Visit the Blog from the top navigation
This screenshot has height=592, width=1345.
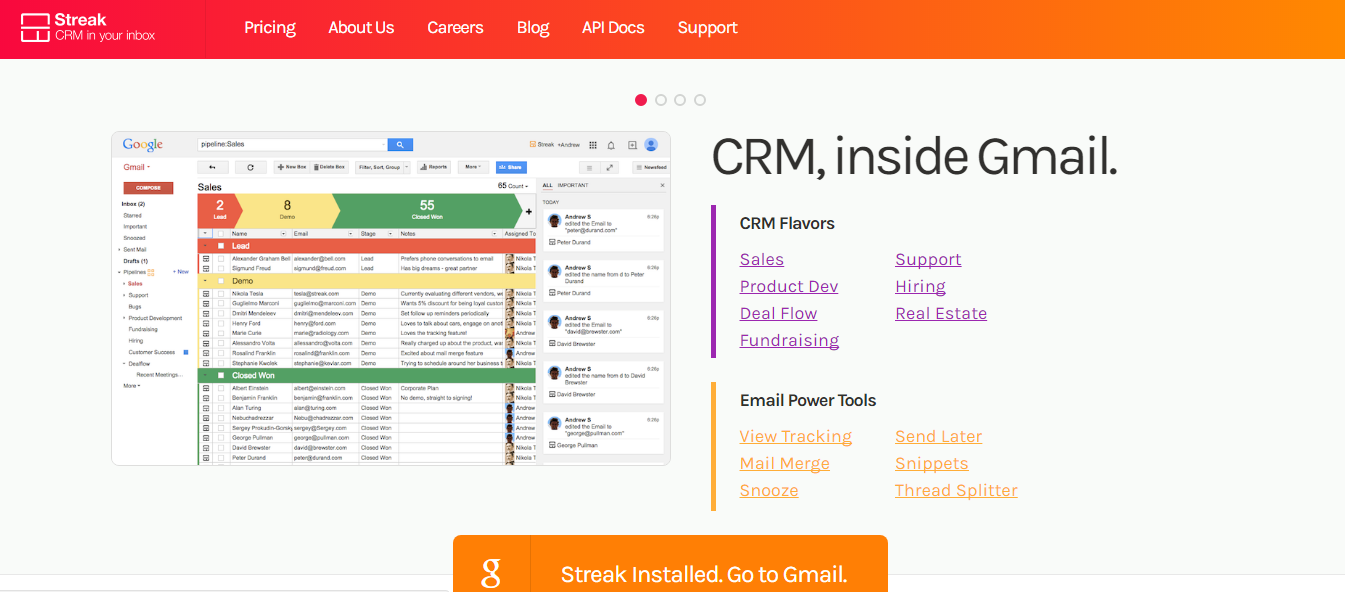(533, 28)
